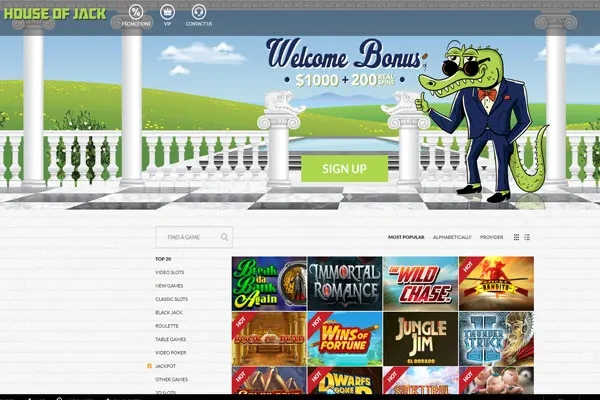The image size is (600, 400).
Task: Click the search magnifier icon
Action: click(x=225, y=238)
